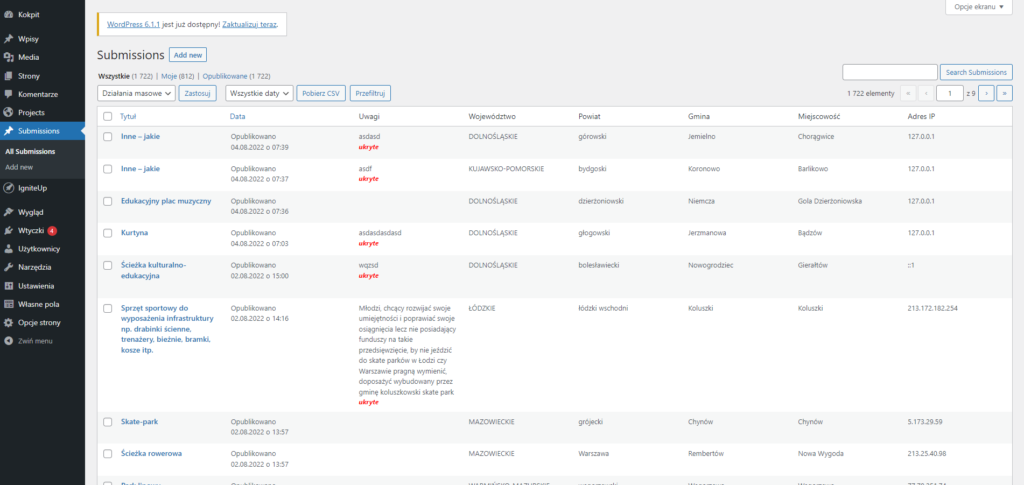Viewport: 1024px width, 485px height.
Task: Click the Wpisy pin icon
Action: click(x=8, y=39)
